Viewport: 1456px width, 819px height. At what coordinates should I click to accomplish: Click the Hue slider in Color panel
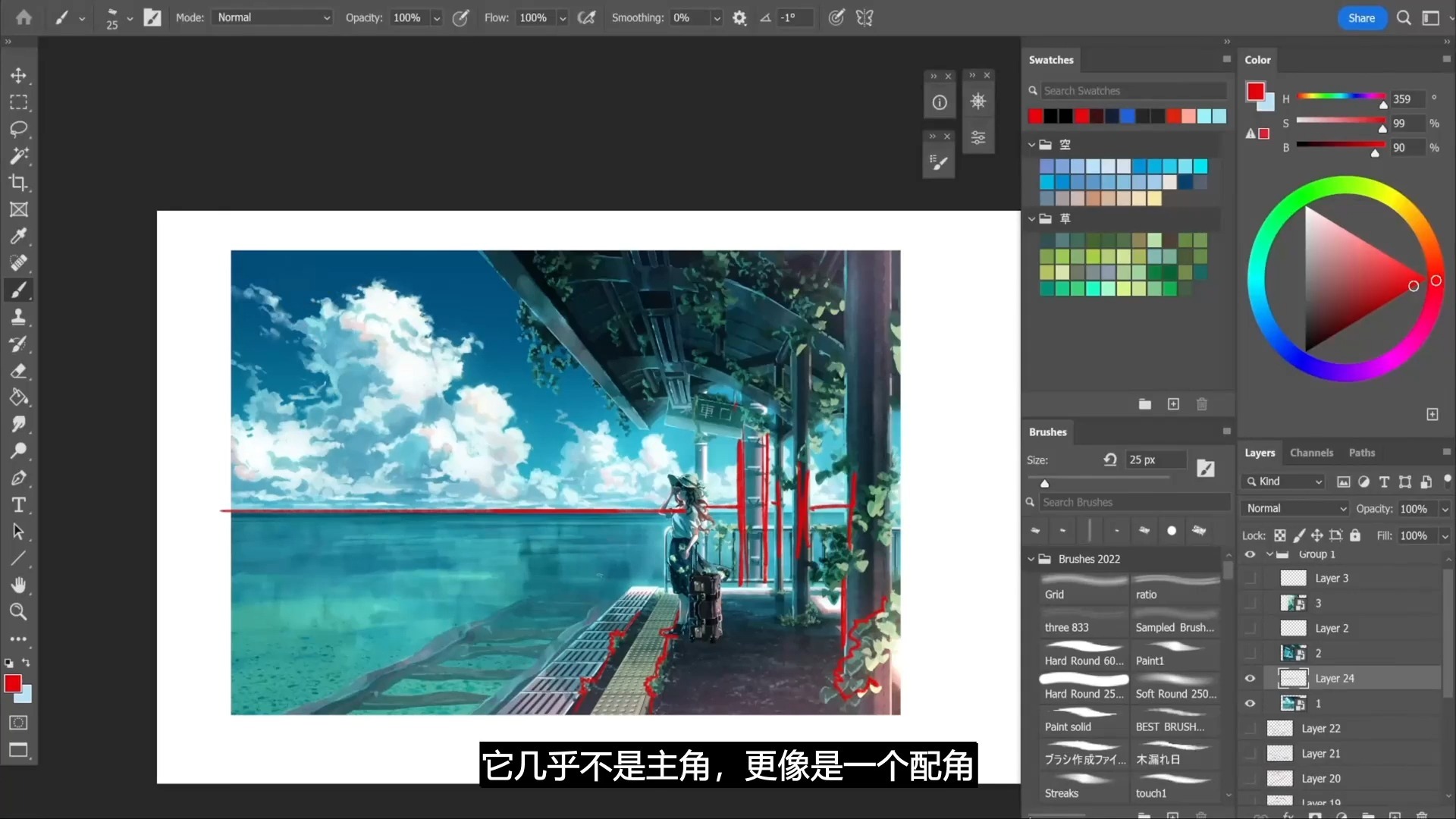pos(1341,96)
